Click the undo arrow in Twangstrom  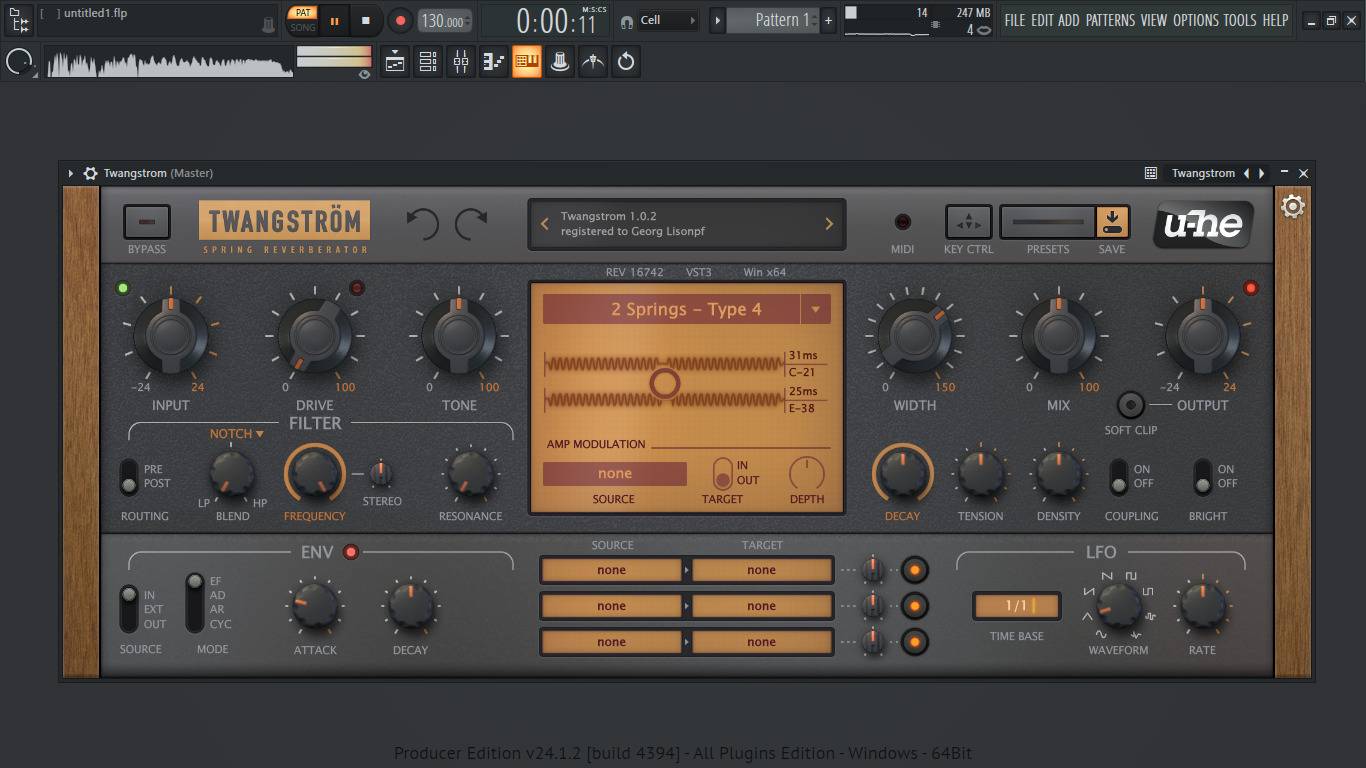pyautogui.click(x=422, y=223)
